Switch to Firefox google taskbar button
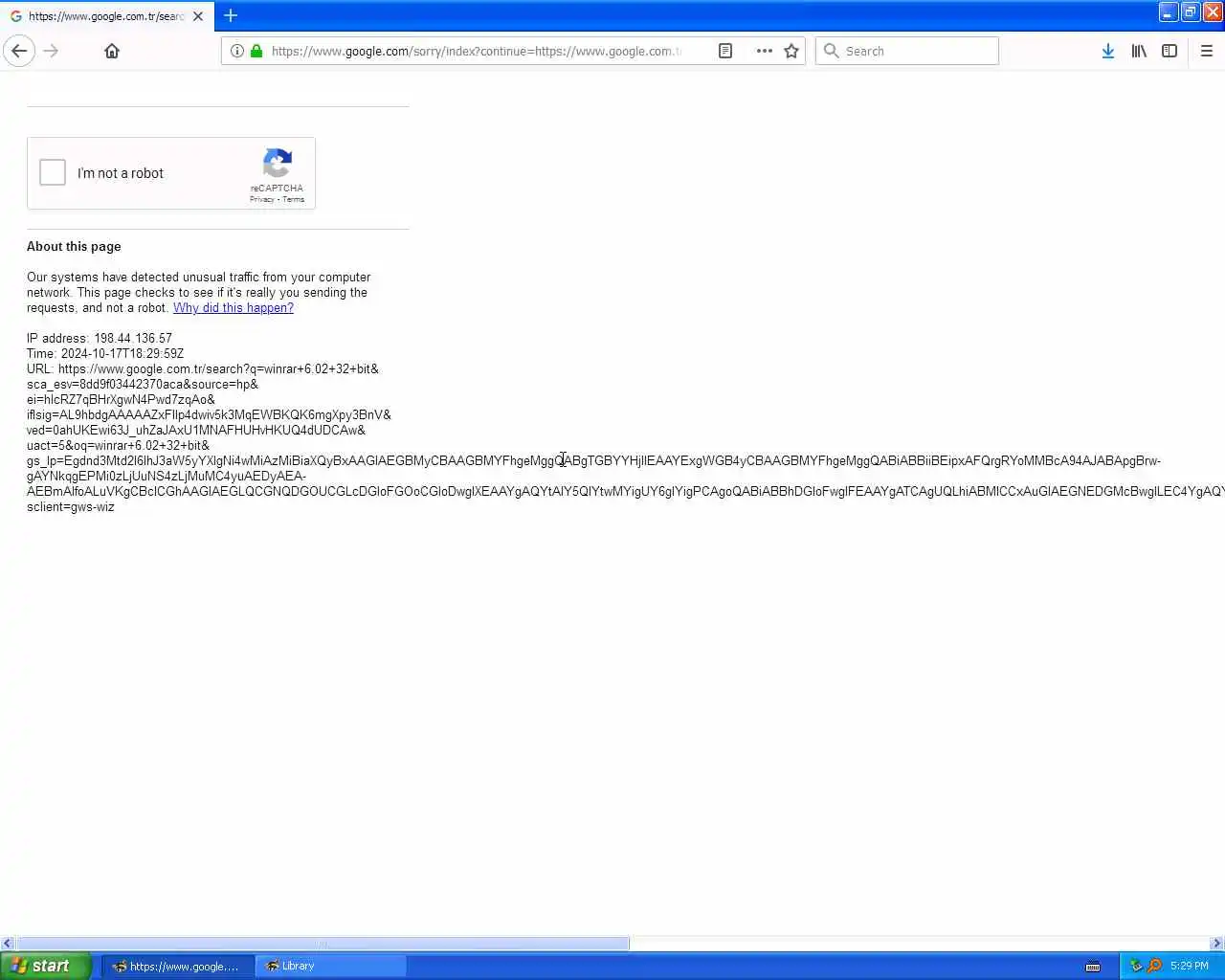This screenshot has height=980, width=1225. (x=178, y=966)
